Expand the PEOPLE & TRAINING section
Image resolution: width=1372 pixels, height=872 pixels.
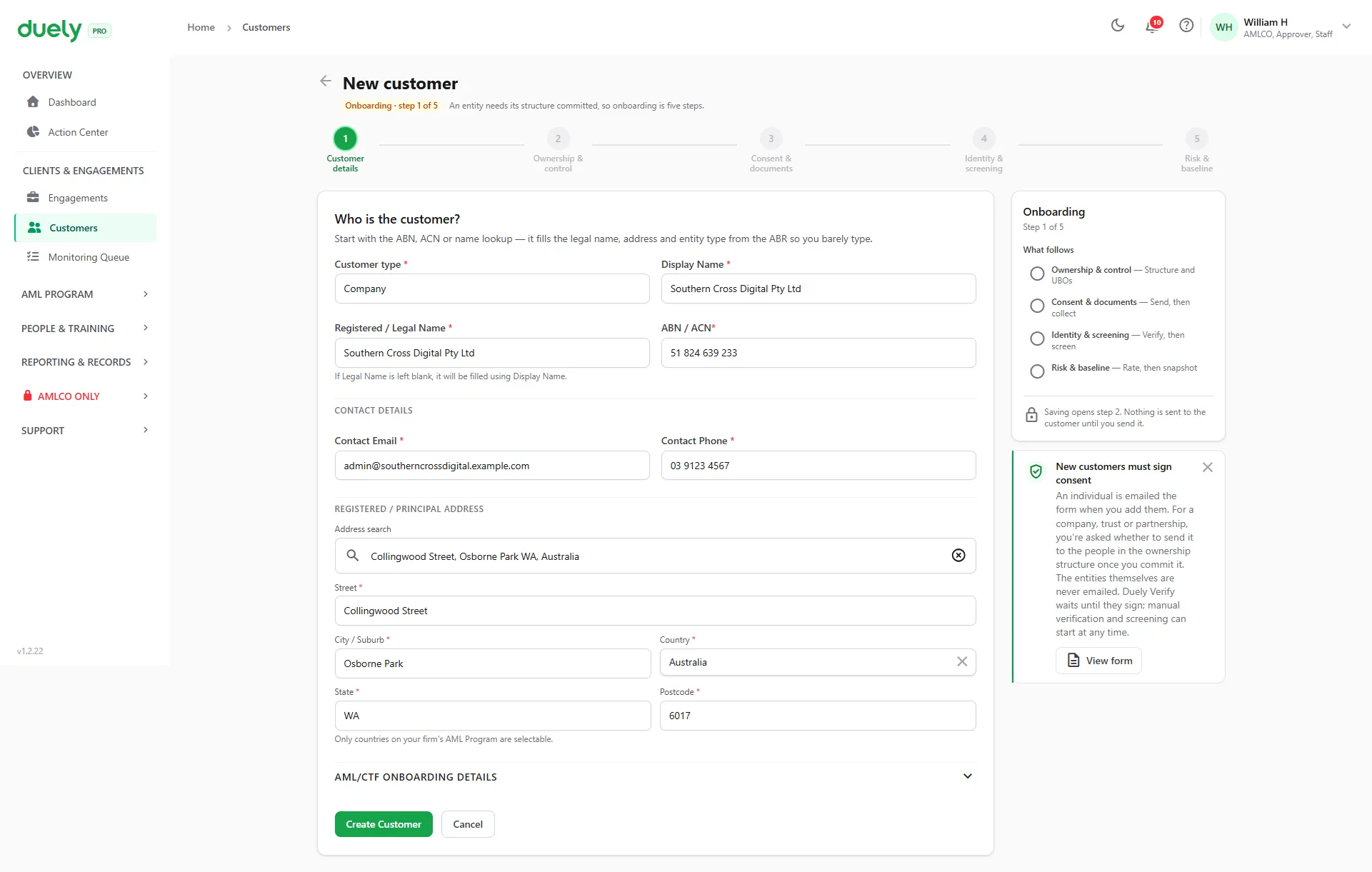86,329
